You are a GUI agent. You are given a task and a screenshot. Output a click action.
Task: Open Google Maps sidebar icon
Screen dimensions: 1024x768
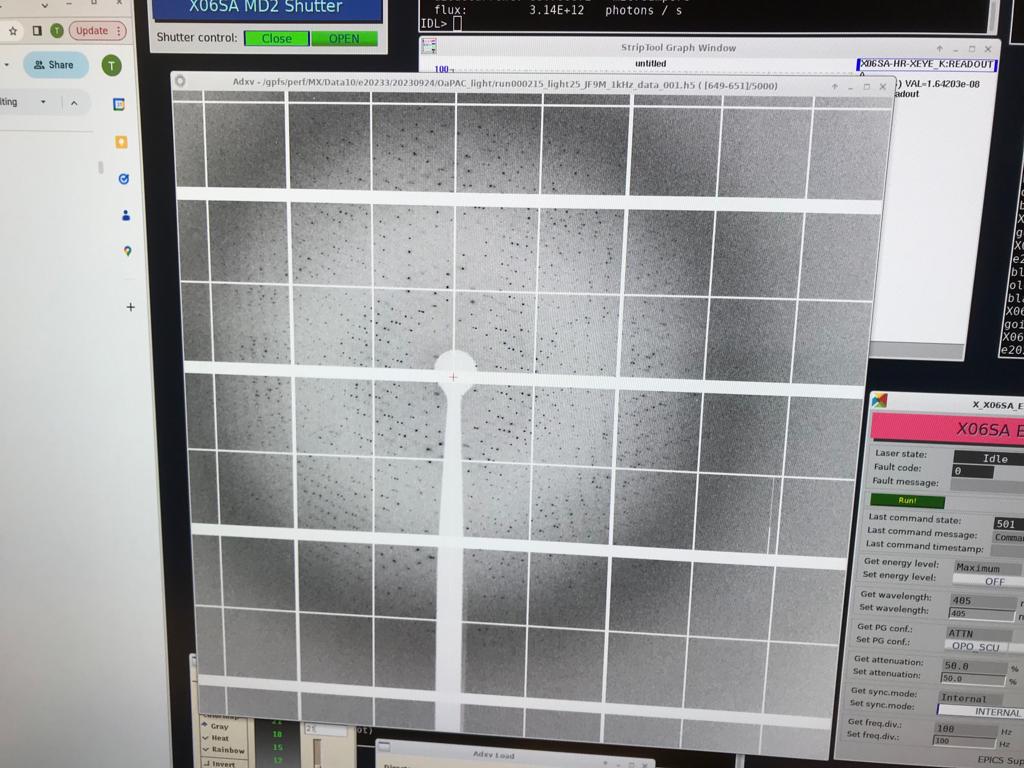click(x=128, y=251)
